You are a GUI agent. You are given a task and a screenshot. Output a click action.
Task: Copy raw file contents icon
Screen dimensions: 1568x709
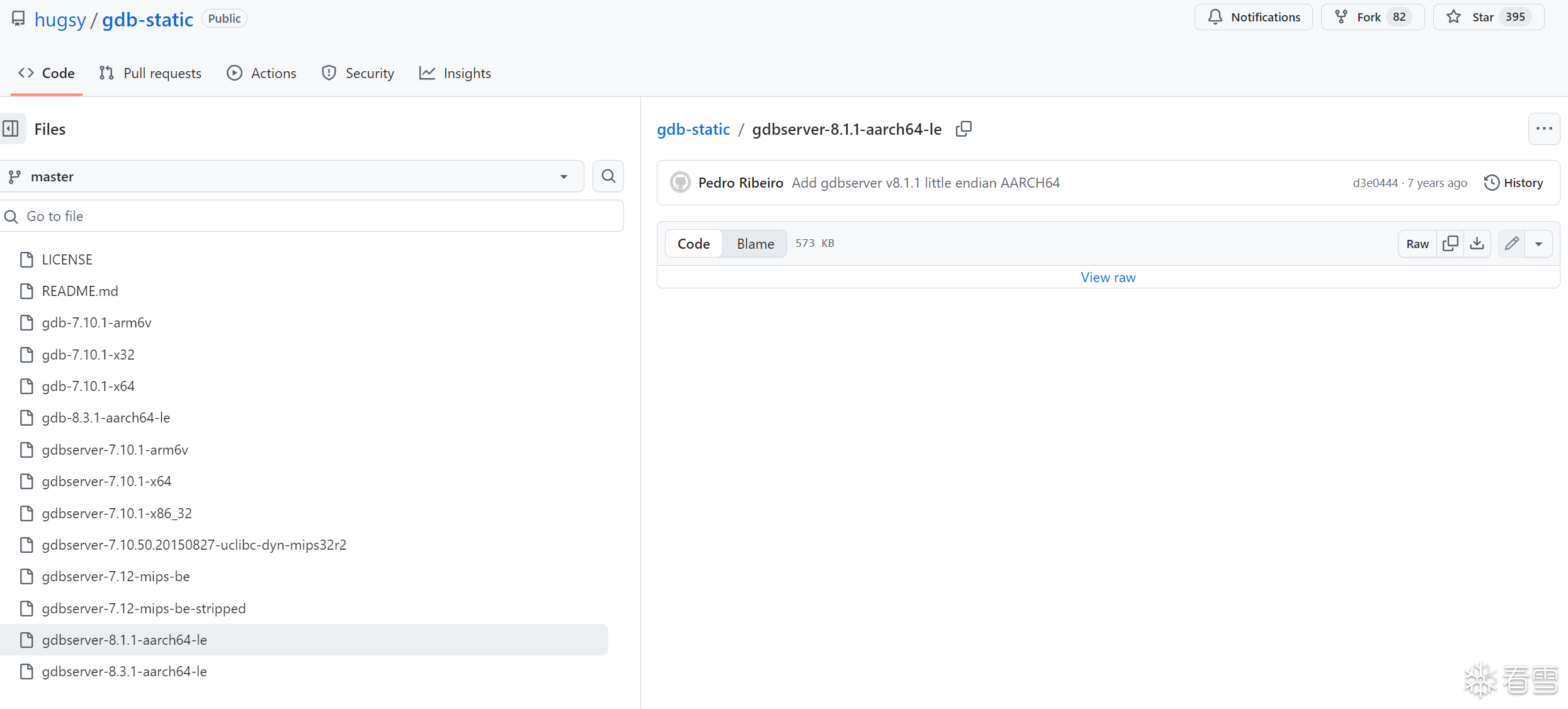[x=1450, y=244]
